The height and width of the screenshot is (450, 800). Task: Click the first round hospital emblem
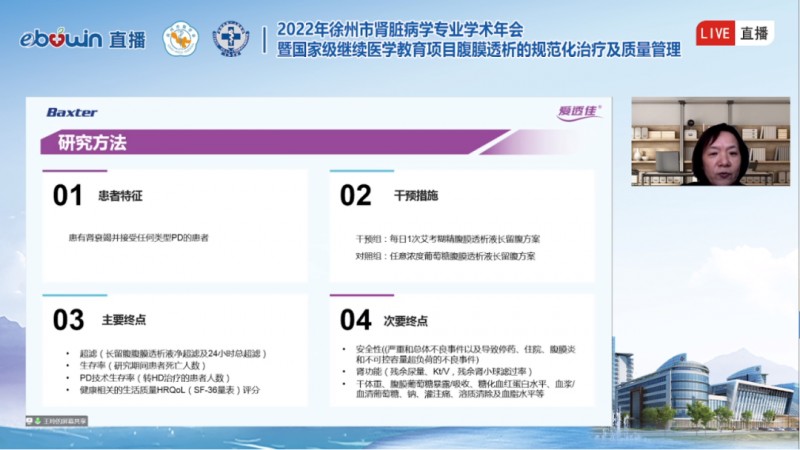pyautogui.click(x=181, y=38)
